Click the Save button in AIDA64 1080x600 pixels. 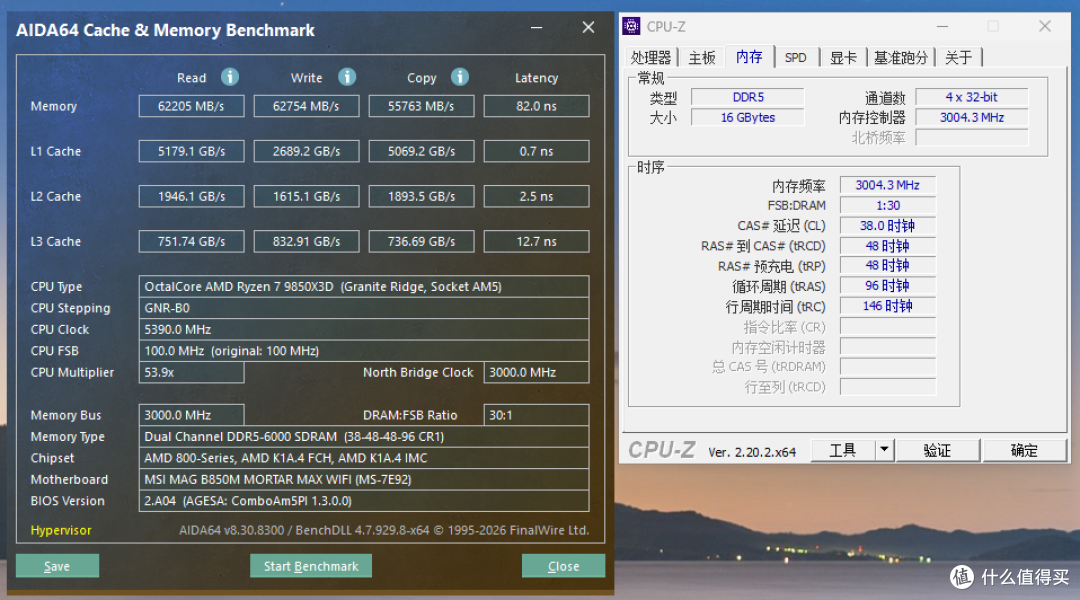(57, 566)
